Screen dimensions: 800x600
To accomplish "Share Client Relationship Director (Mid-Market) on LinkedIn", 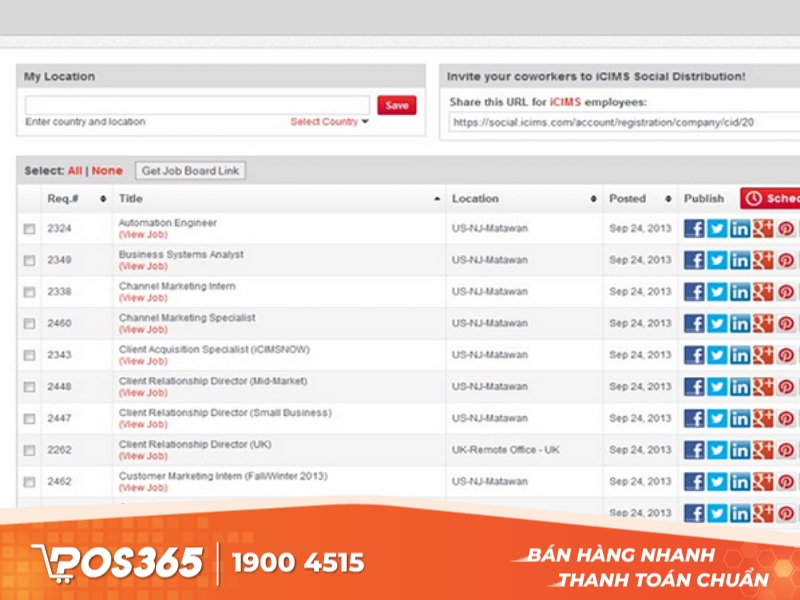I will (x=740, y=387).
